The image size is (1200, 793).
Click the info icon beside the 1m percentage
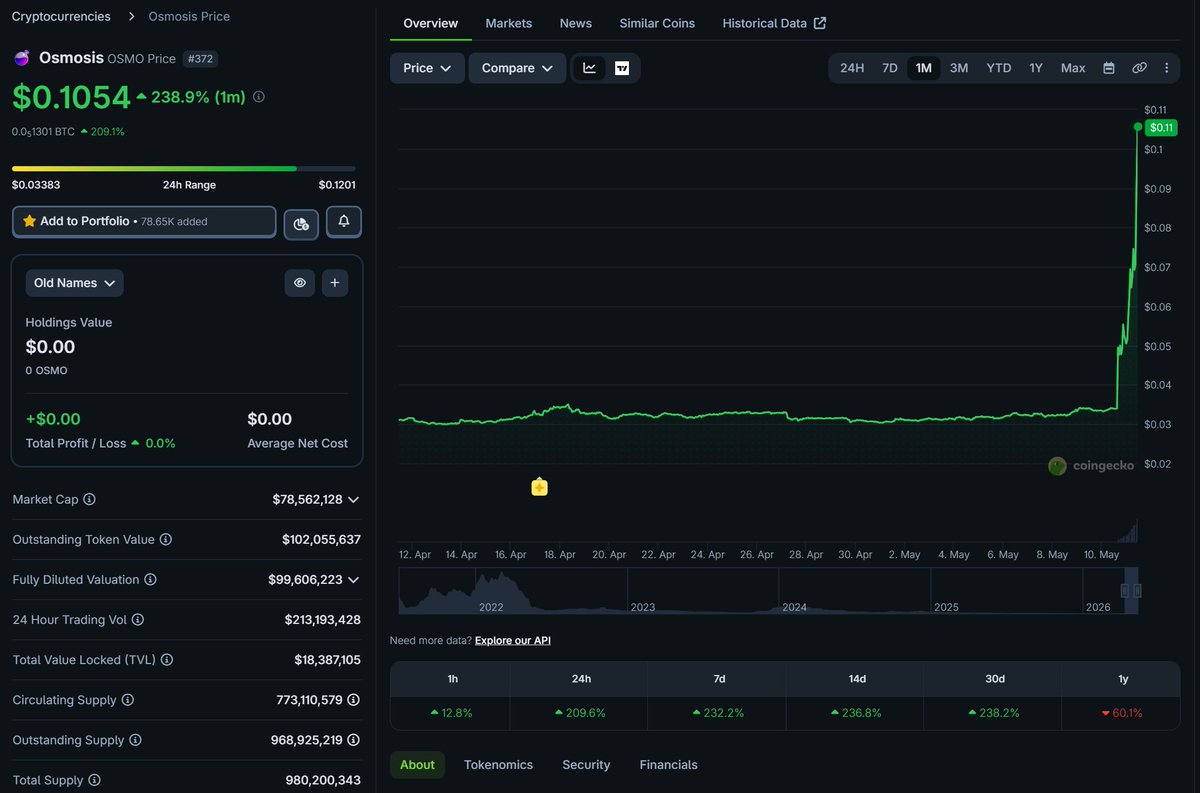pos(259,97)
